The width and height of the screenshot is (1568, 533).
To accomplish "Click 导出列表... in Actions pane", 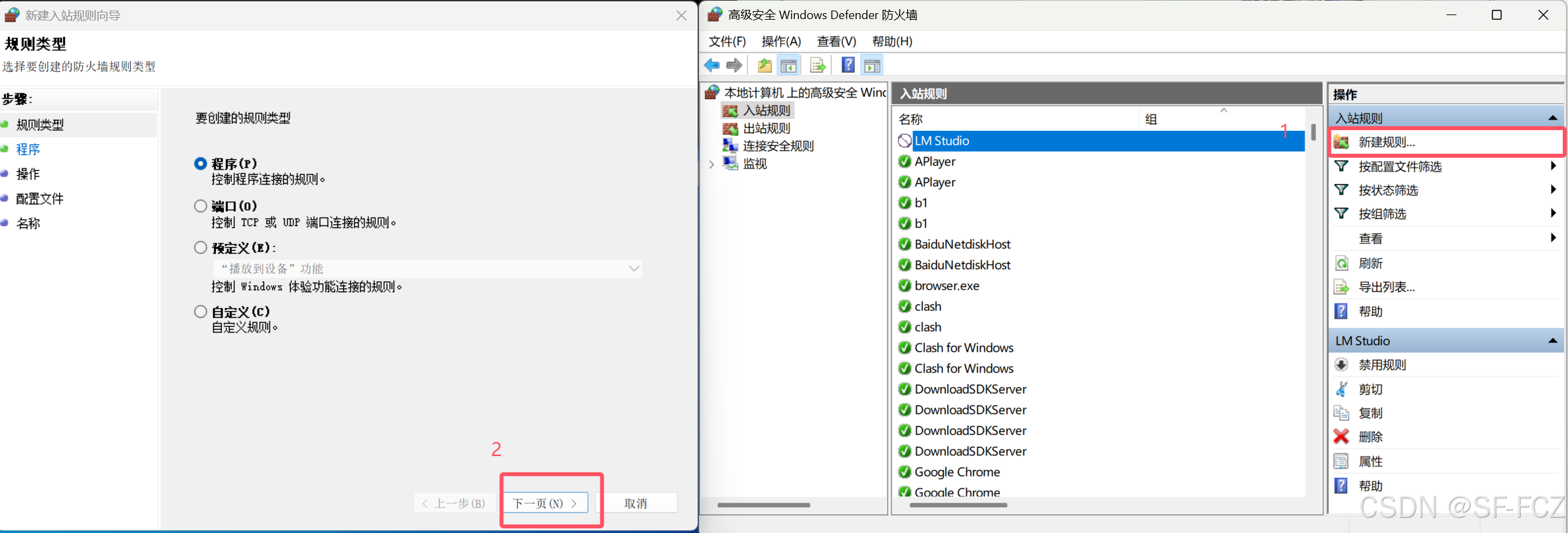I will (x=1387, y=287).
